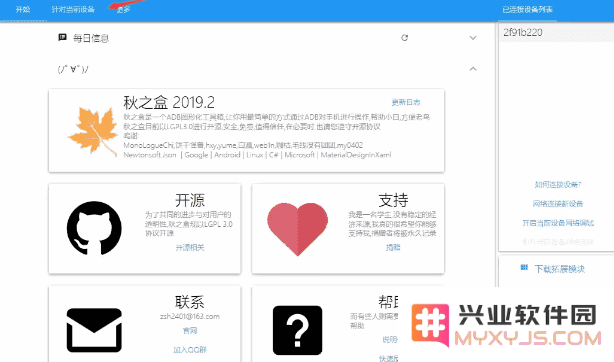
Task: Open the 更新日志 changelog link
Action: coord(406,102)
